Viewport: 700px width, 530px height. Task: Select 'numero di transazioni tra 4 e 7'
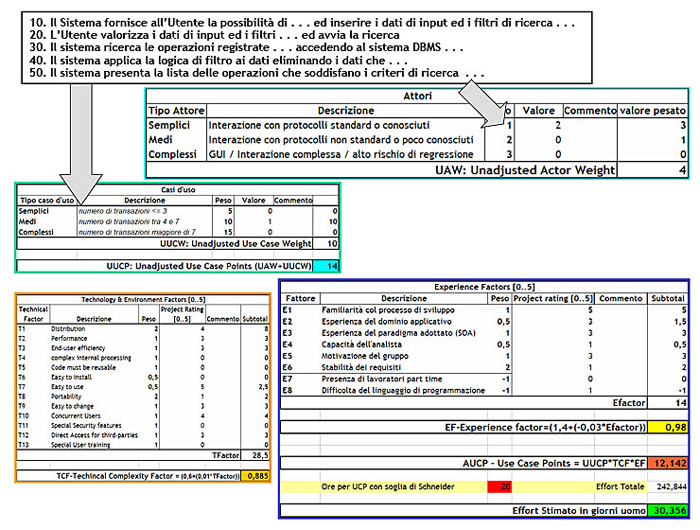(x=129, y=221)
